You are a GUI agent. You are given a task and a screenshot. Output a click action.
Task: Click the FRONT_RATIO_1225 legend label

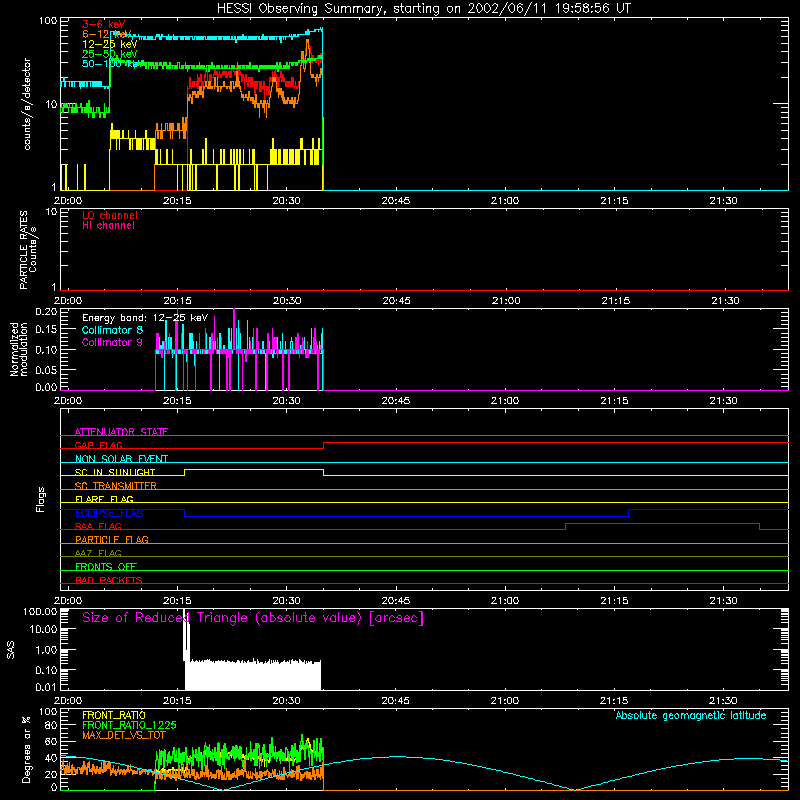coord(129,725)
